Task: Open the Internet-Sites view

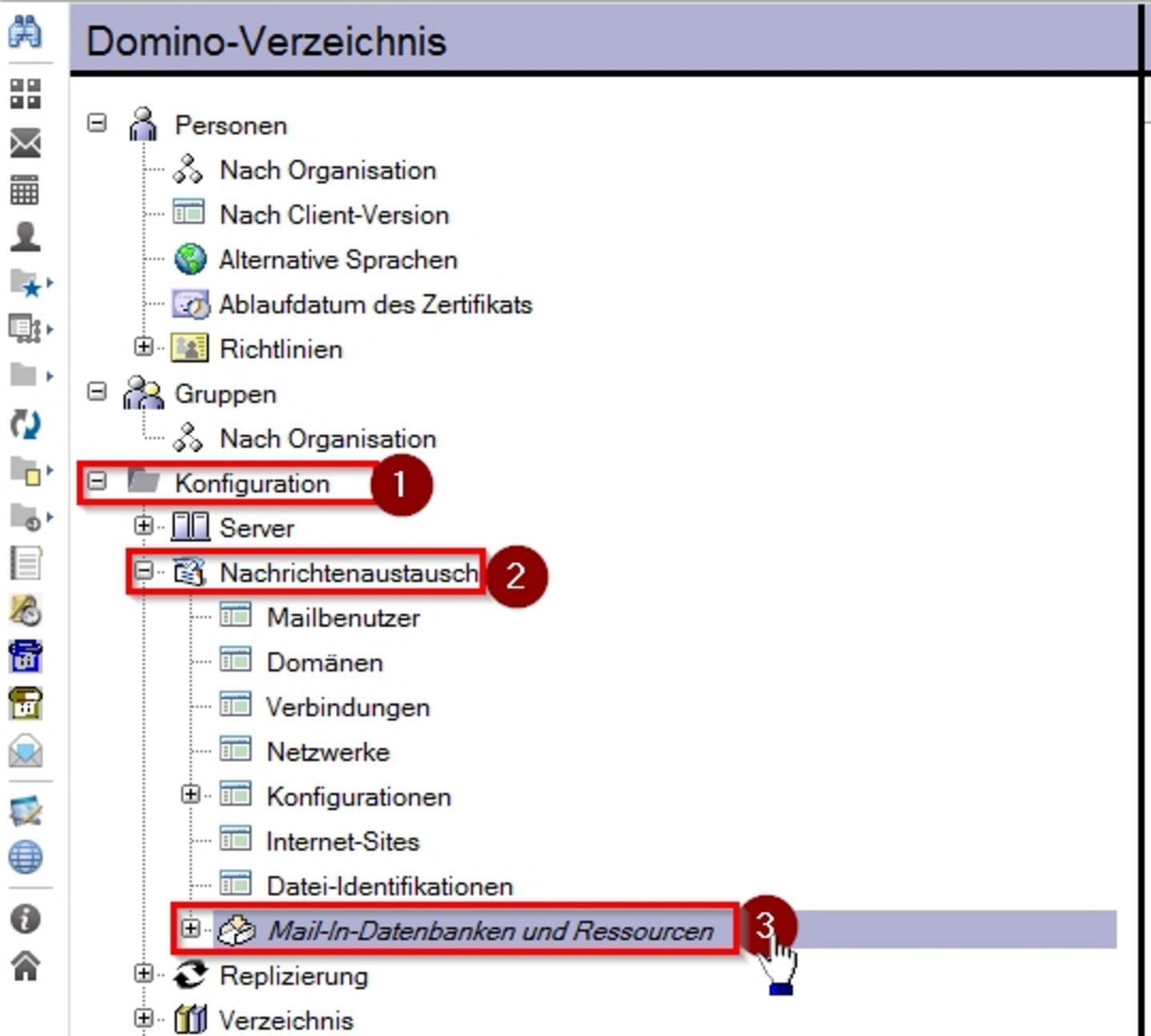Action: (x=343, y=842)
